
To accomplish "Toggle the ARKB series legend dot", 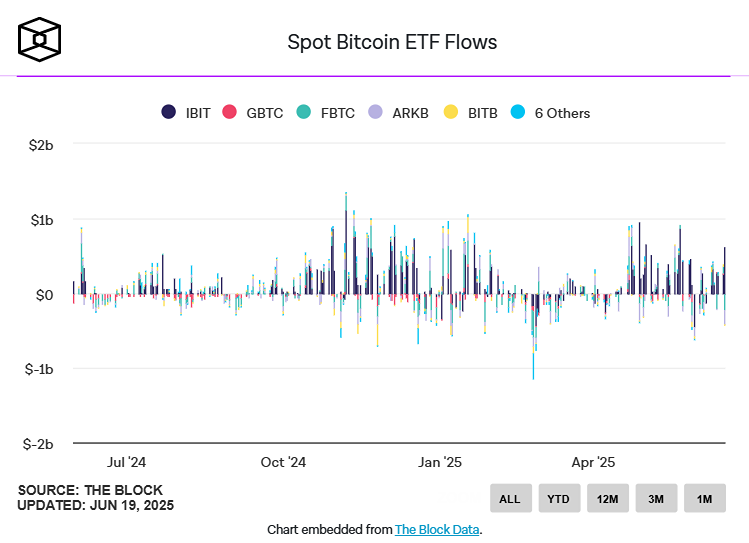I will tap(376, 113).
